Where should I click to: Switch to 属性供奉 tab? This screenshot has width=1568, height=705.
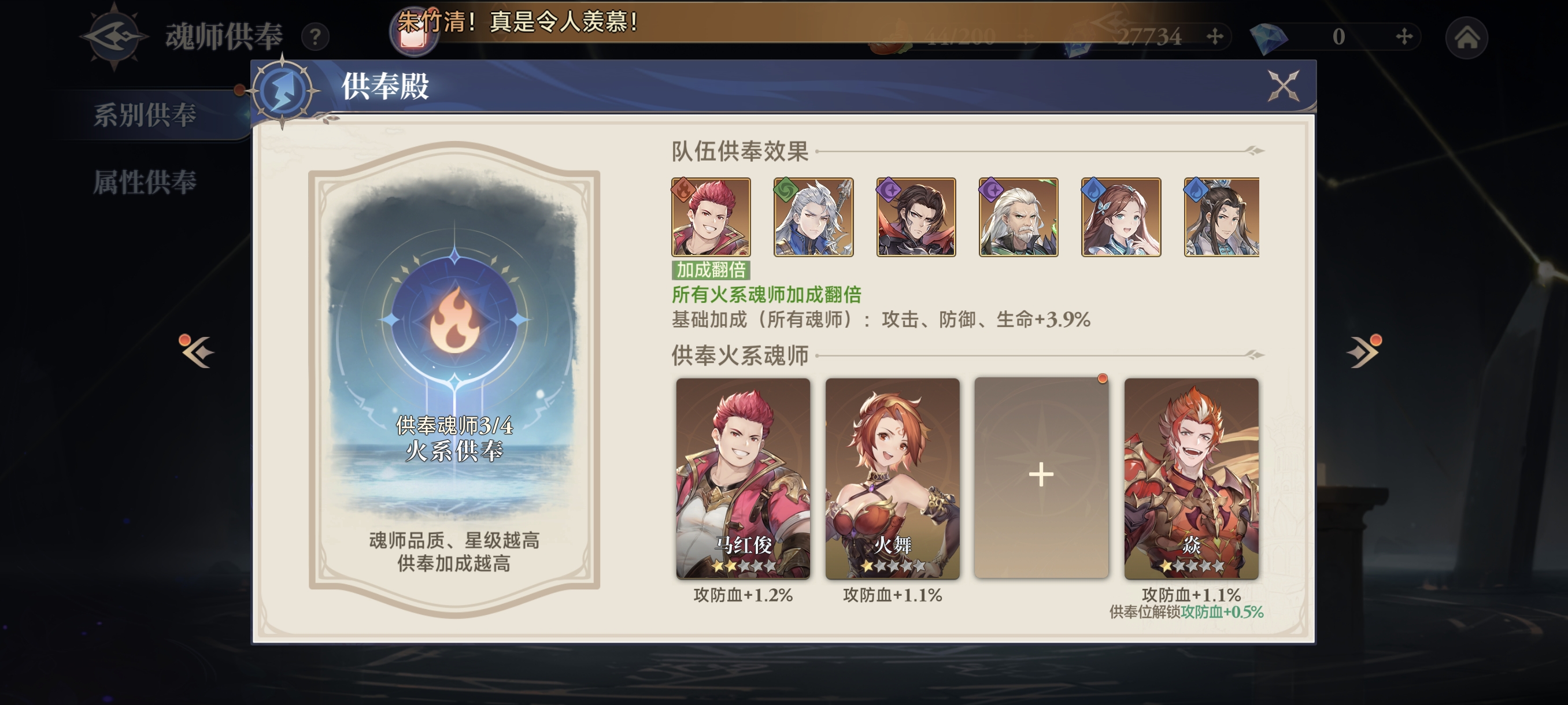pos(145,182)
